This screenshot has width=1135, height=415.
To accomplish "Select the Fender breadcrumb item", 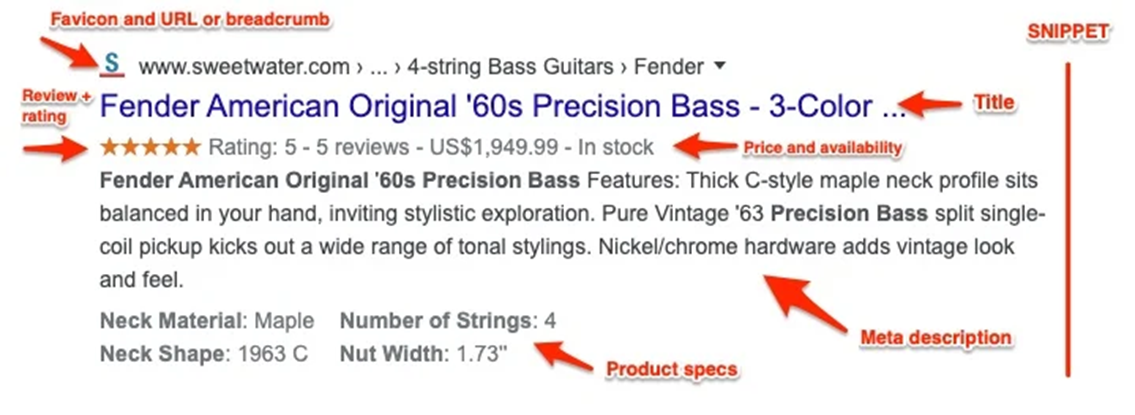I will click(x=671, y=68).
